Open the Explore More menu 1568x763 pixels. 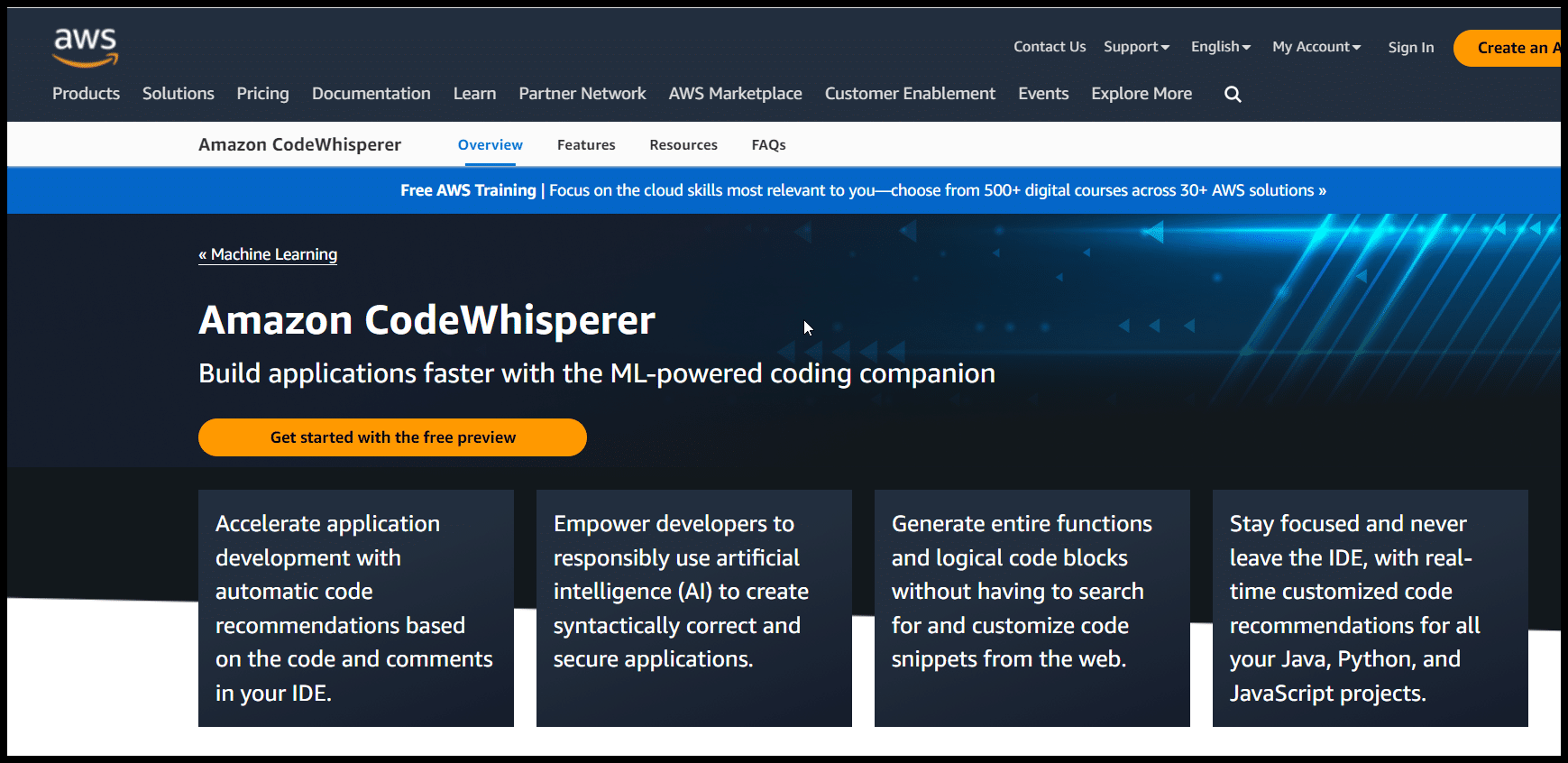1142,94
